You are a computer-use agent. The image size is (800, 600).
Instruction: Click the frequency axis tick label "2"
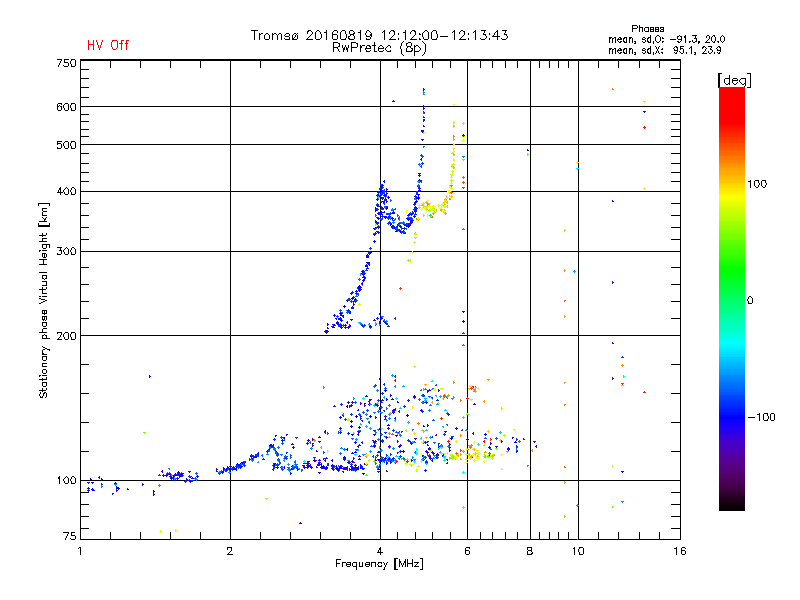pyautogui.click(x=230, y=551)
